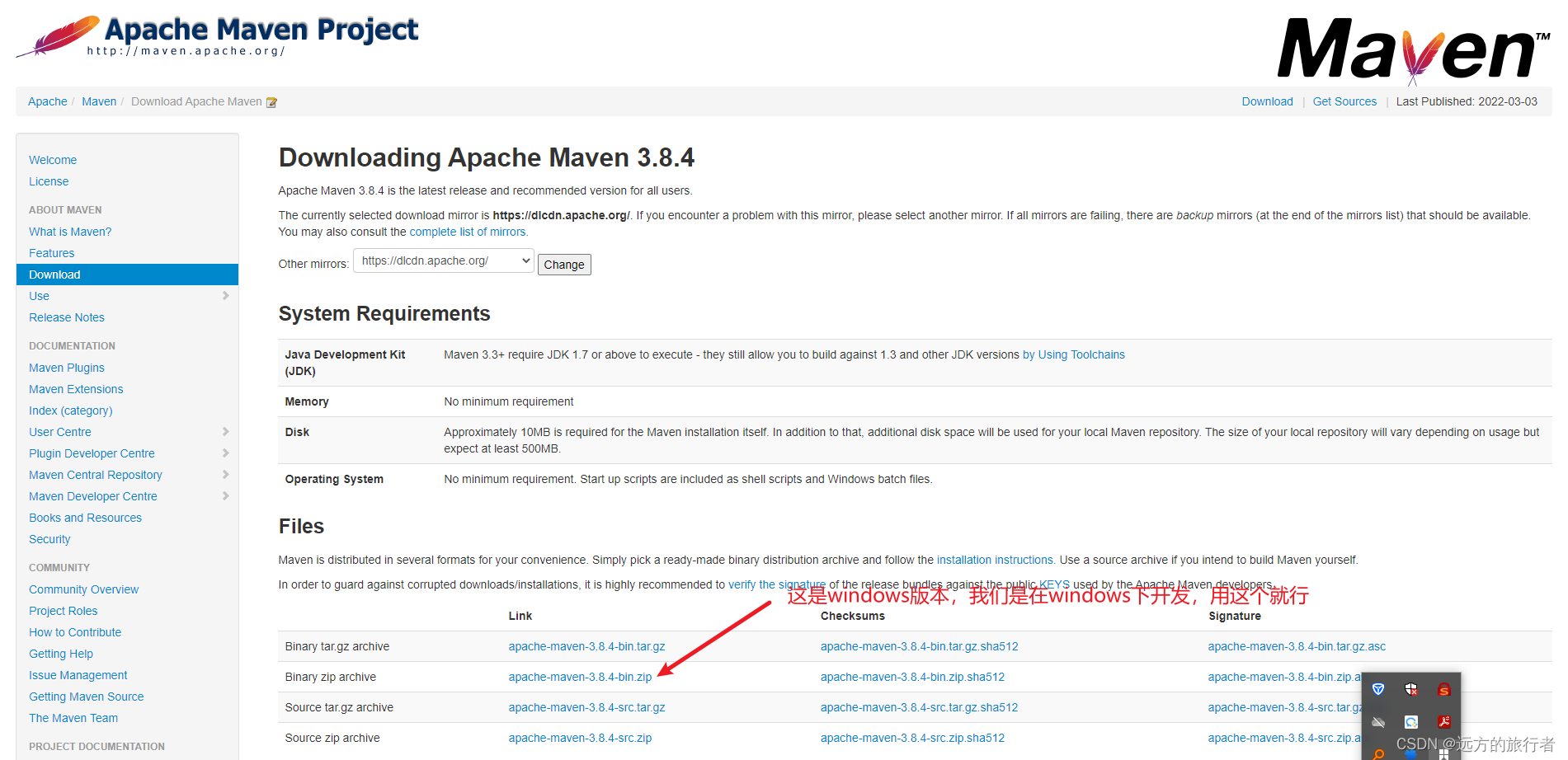Open Adobe Acrobat from the system tray
Screen dimensions: 1568x760
point(1444,721)
